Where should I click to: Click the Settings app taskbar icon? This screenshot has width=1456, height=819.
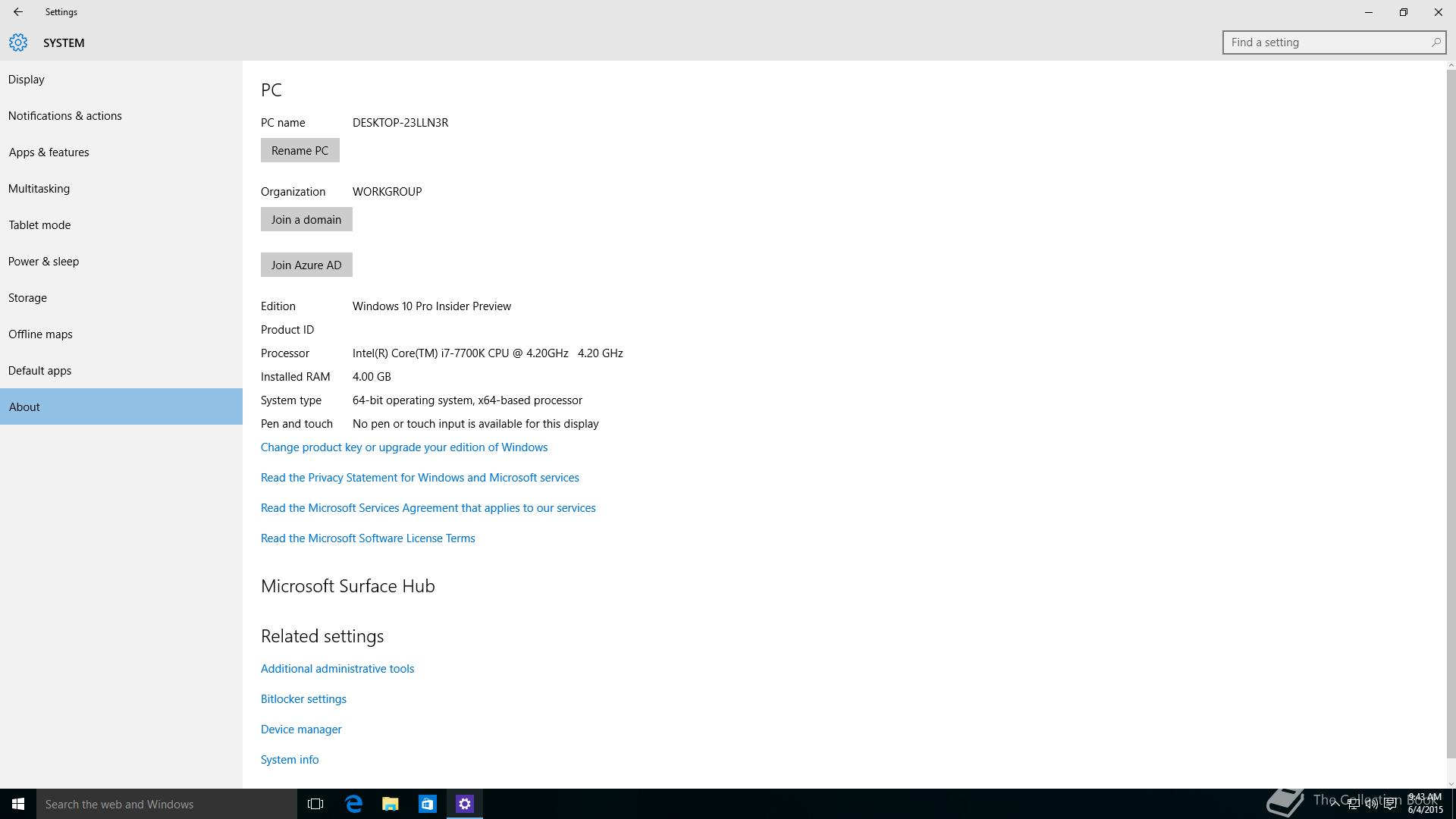tap(465, 804)
